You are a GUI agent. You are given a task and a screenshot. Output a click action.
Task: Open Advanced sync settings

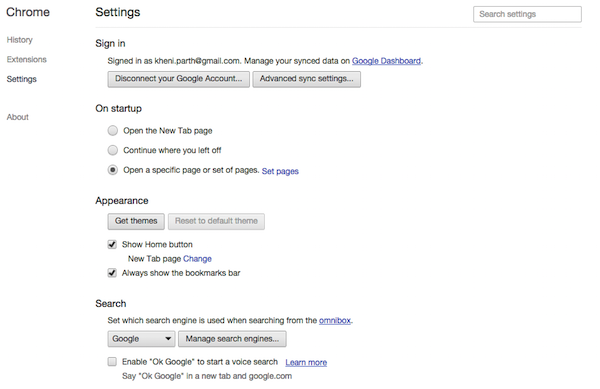[x=307, y=79]
